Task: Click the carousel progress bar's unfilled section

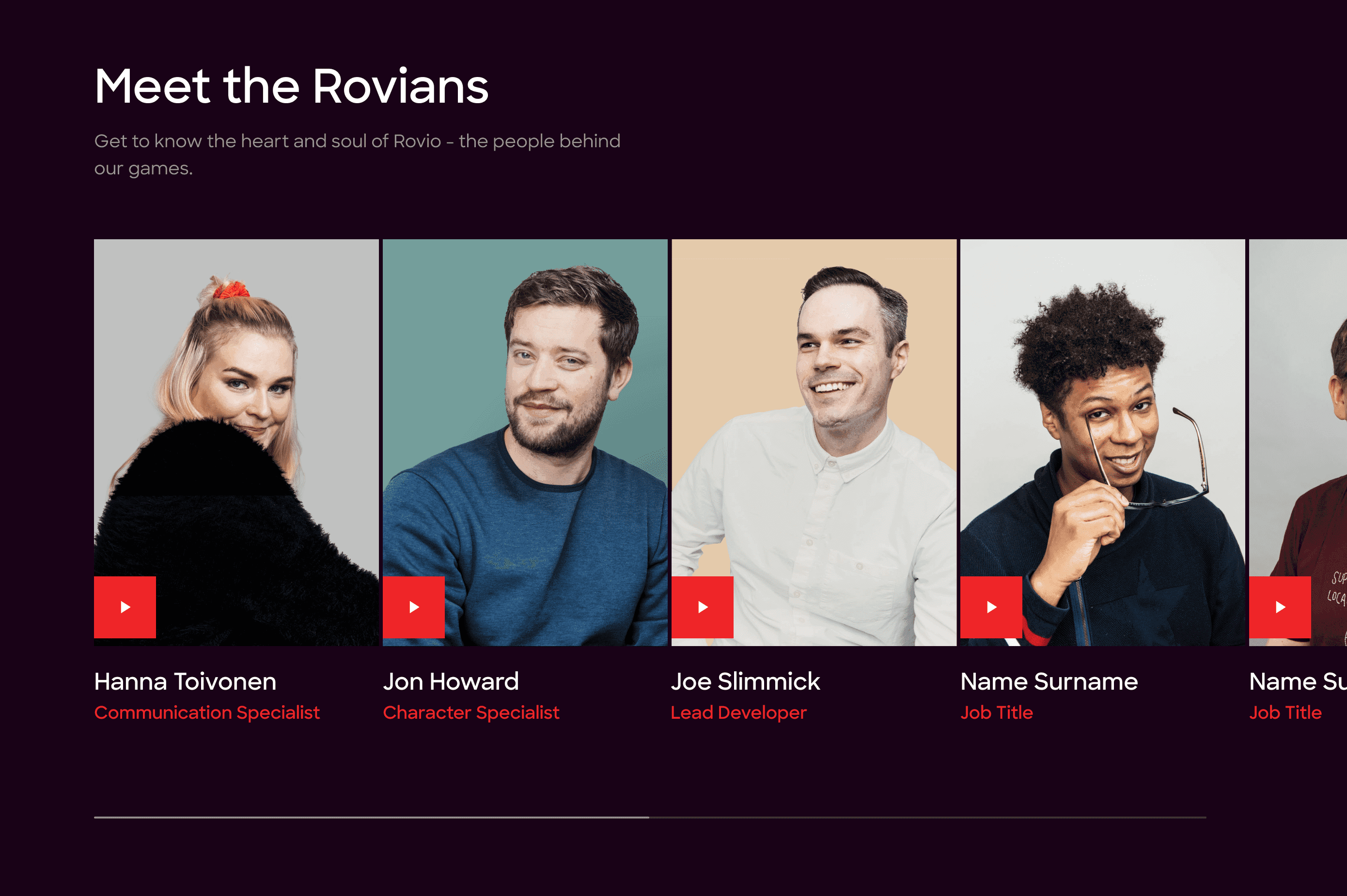Action: click(x=927, y=818)
